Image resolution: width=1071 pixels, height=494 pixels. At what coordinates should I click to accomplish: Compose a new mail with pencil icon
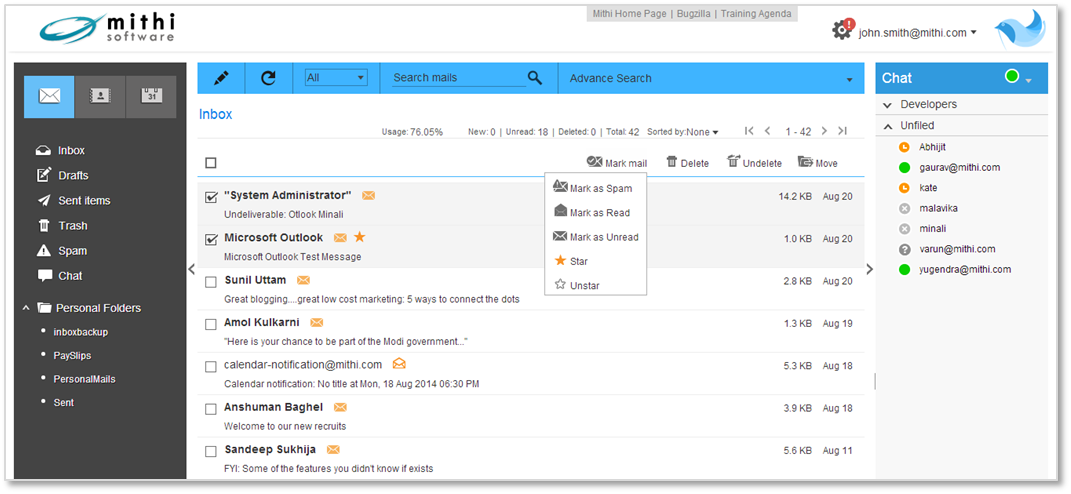click(221, 78)
